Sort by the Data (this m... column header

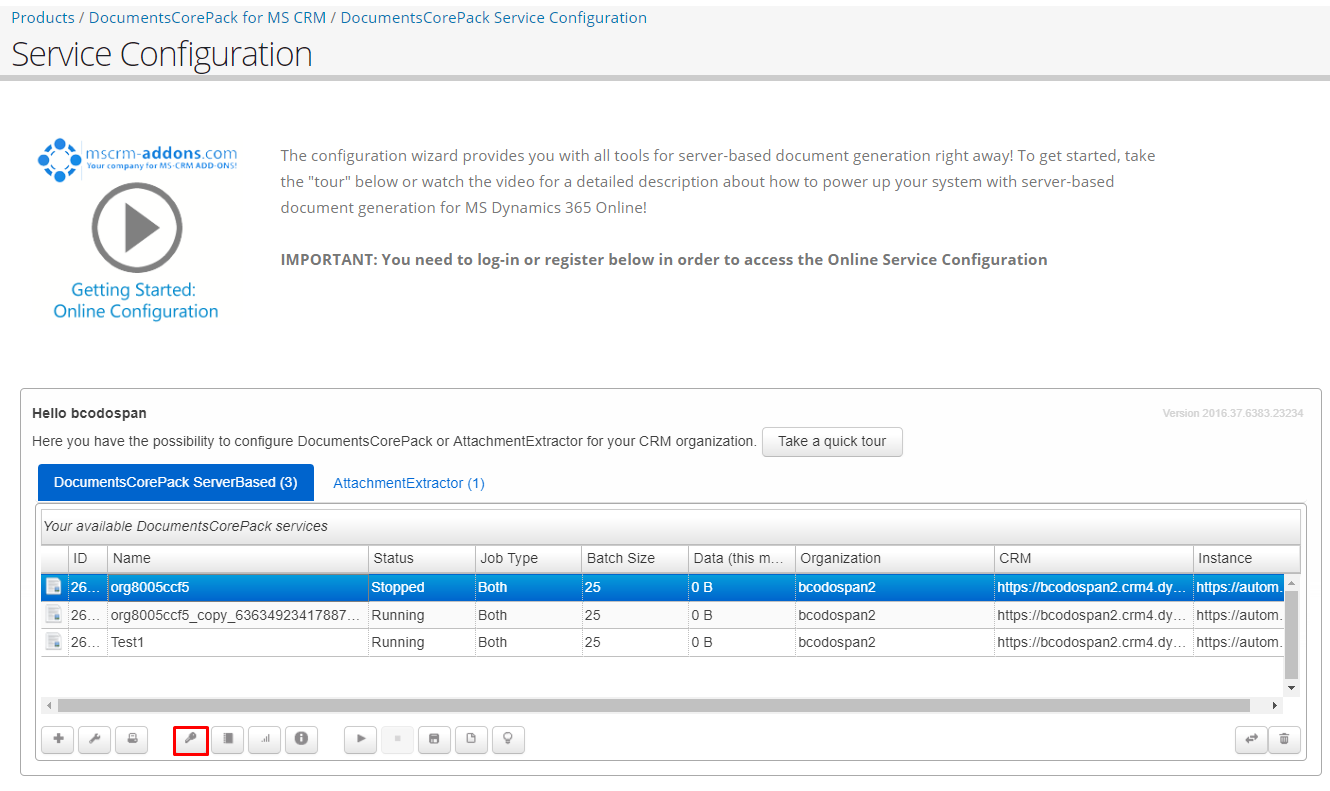point(742,558)
